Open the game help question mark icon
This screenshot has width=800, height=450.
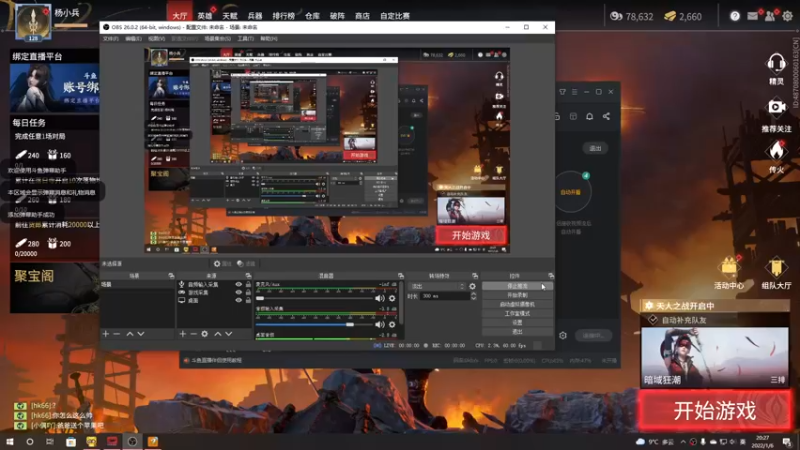735,16
